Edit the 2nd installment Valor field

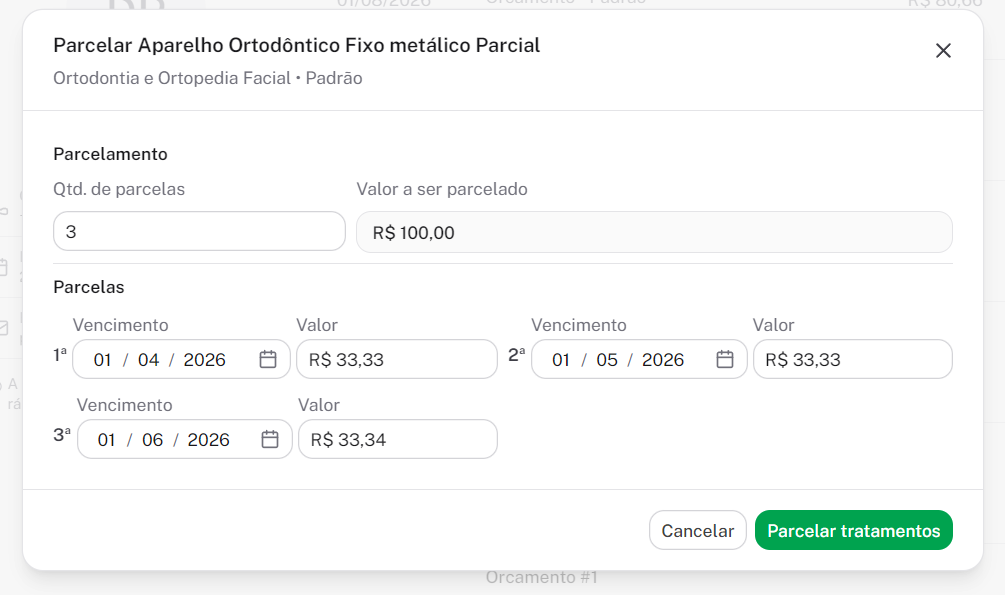tap(852, 360)
